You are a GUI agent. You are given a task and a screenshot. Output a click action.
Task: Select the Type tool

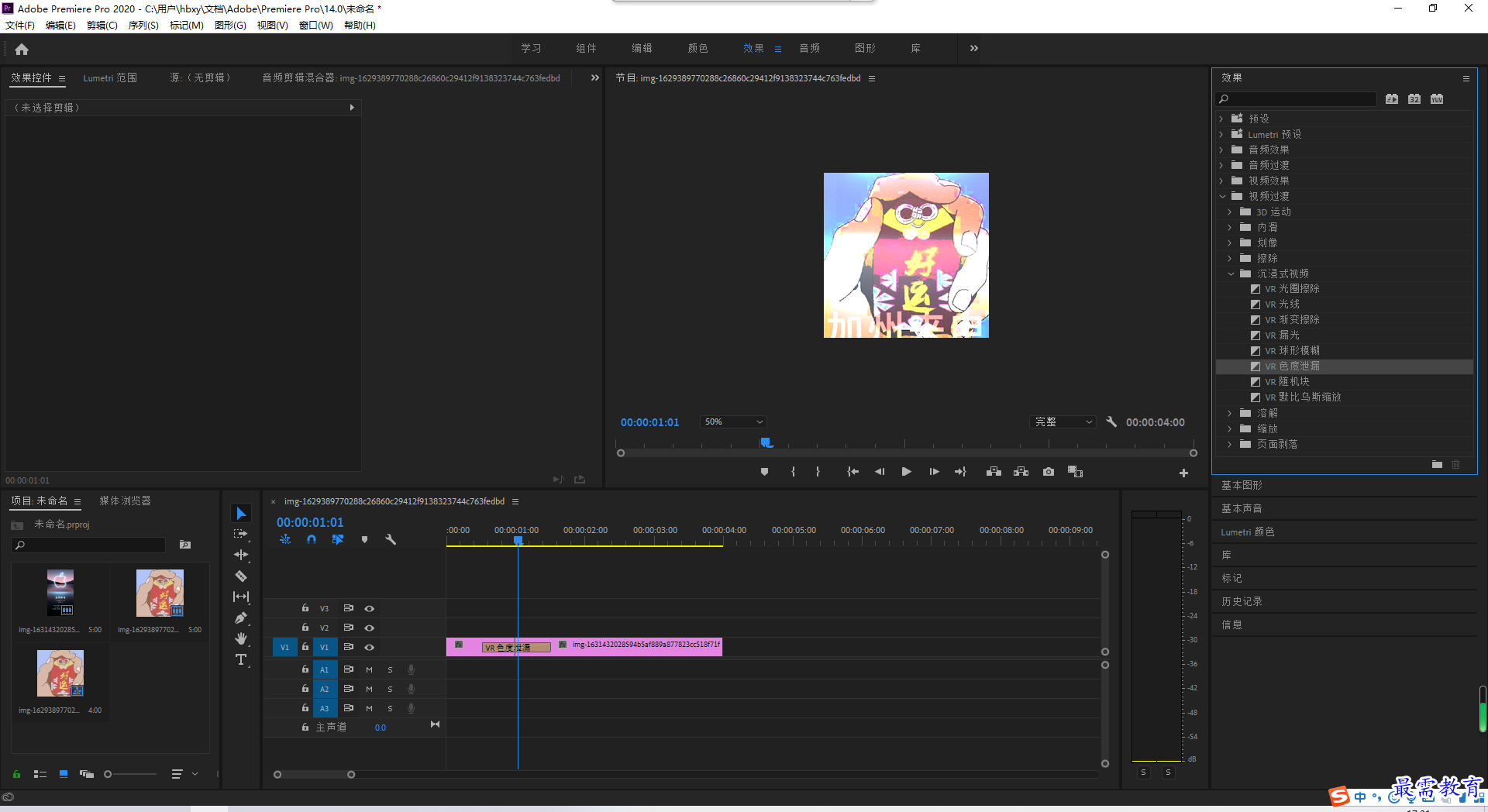[241, 659]
